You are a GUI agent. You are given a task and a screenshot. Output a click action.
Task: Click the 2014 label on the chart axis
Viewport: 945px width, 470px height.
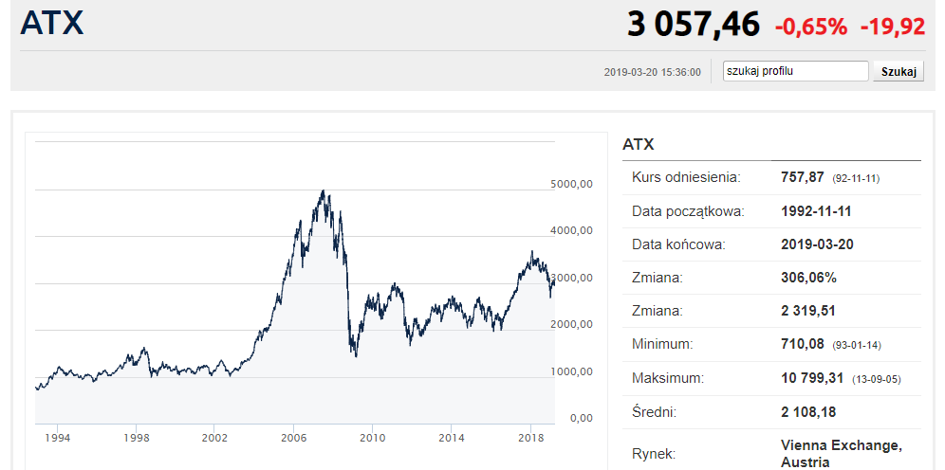[x=451, y=437]
